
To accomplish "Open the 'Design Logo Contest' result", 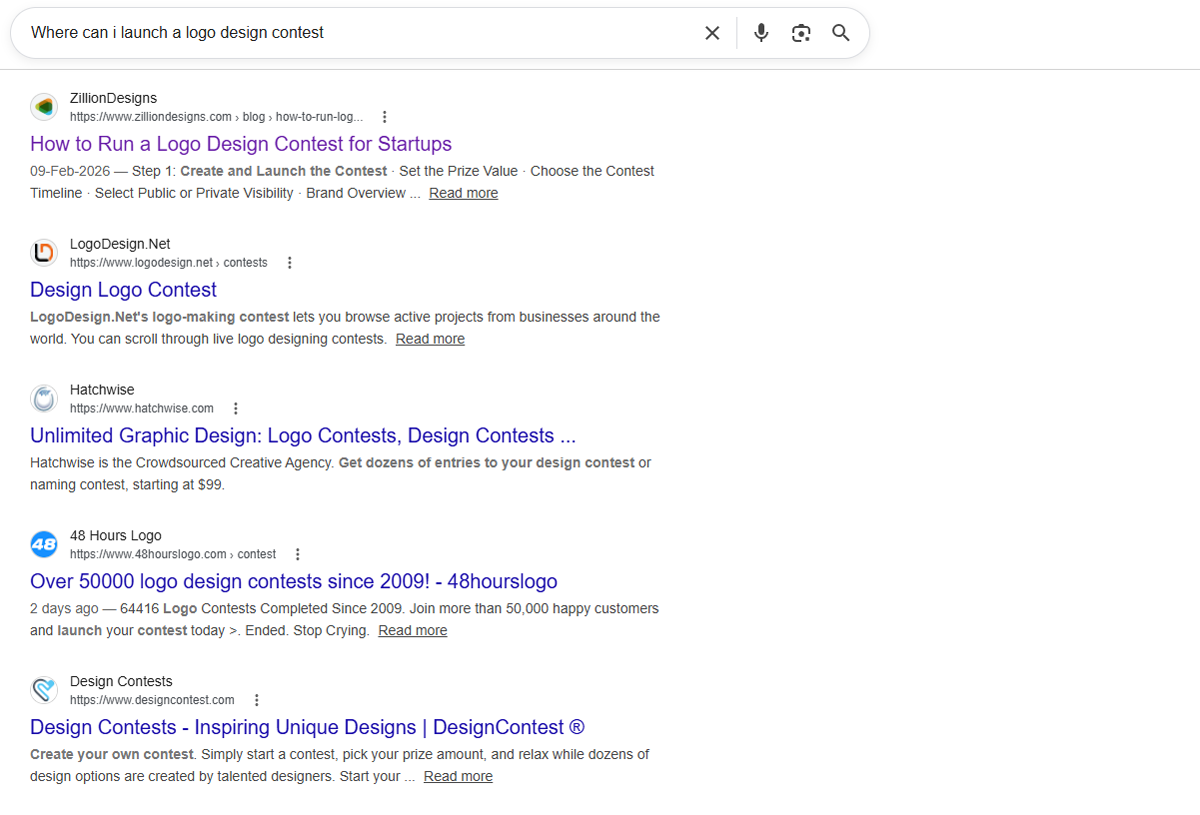I will coord(123,290).
